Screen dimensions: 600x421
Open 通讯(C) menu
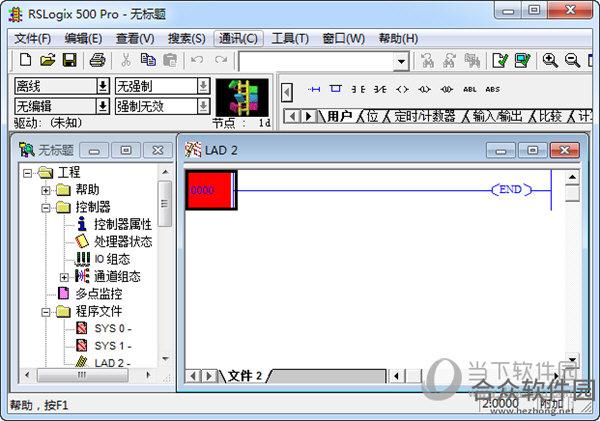click(x=238, y=39)
